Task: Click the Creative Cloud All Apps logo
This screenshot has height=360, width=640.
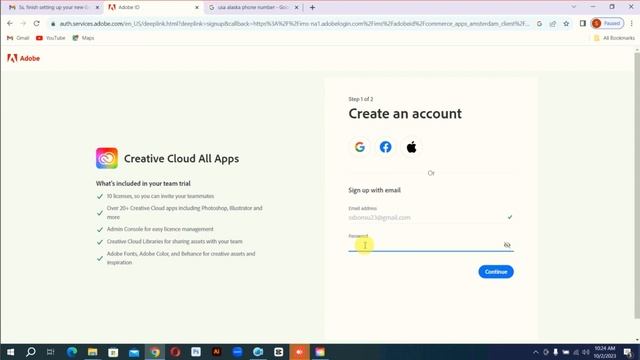Action: tap(107, 158)
